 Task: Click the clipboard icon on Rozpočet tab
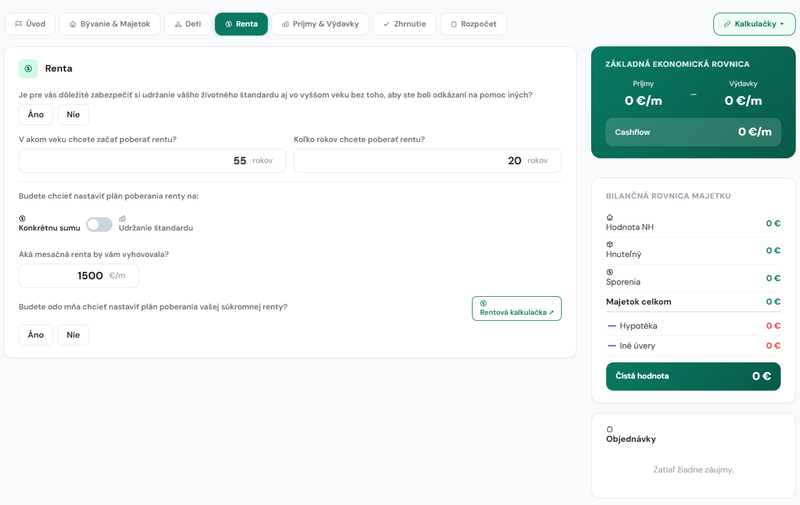[x=454, y=24]
